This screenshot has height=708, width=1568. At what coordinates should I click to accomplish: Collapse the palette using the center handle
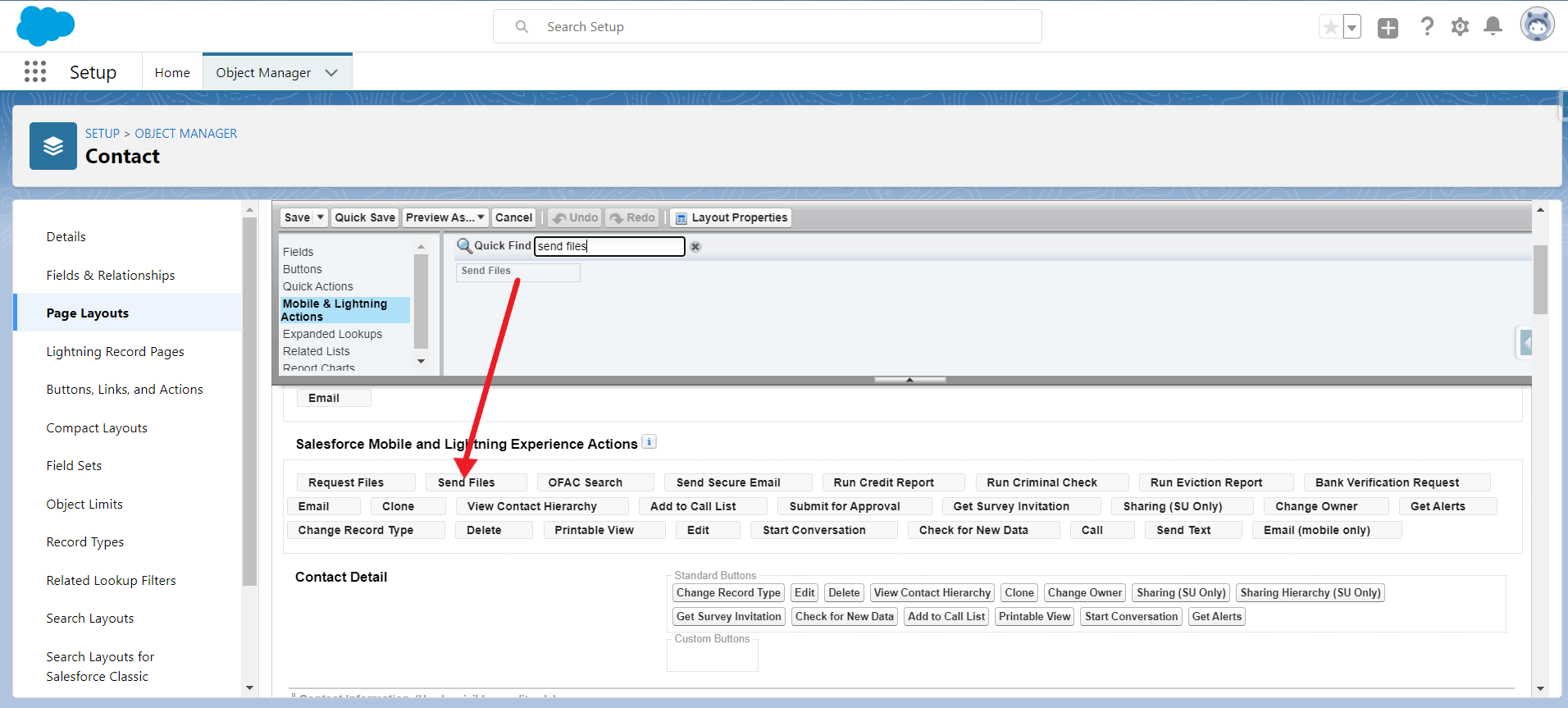coord(909,380)
